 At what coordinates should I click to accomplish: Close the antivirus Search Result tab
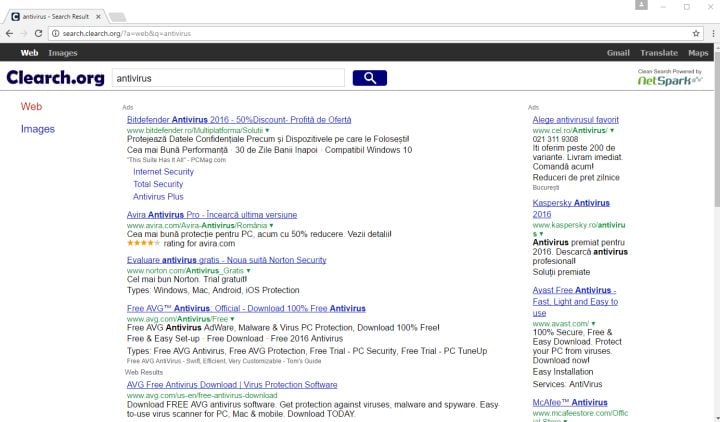(98, 17)
